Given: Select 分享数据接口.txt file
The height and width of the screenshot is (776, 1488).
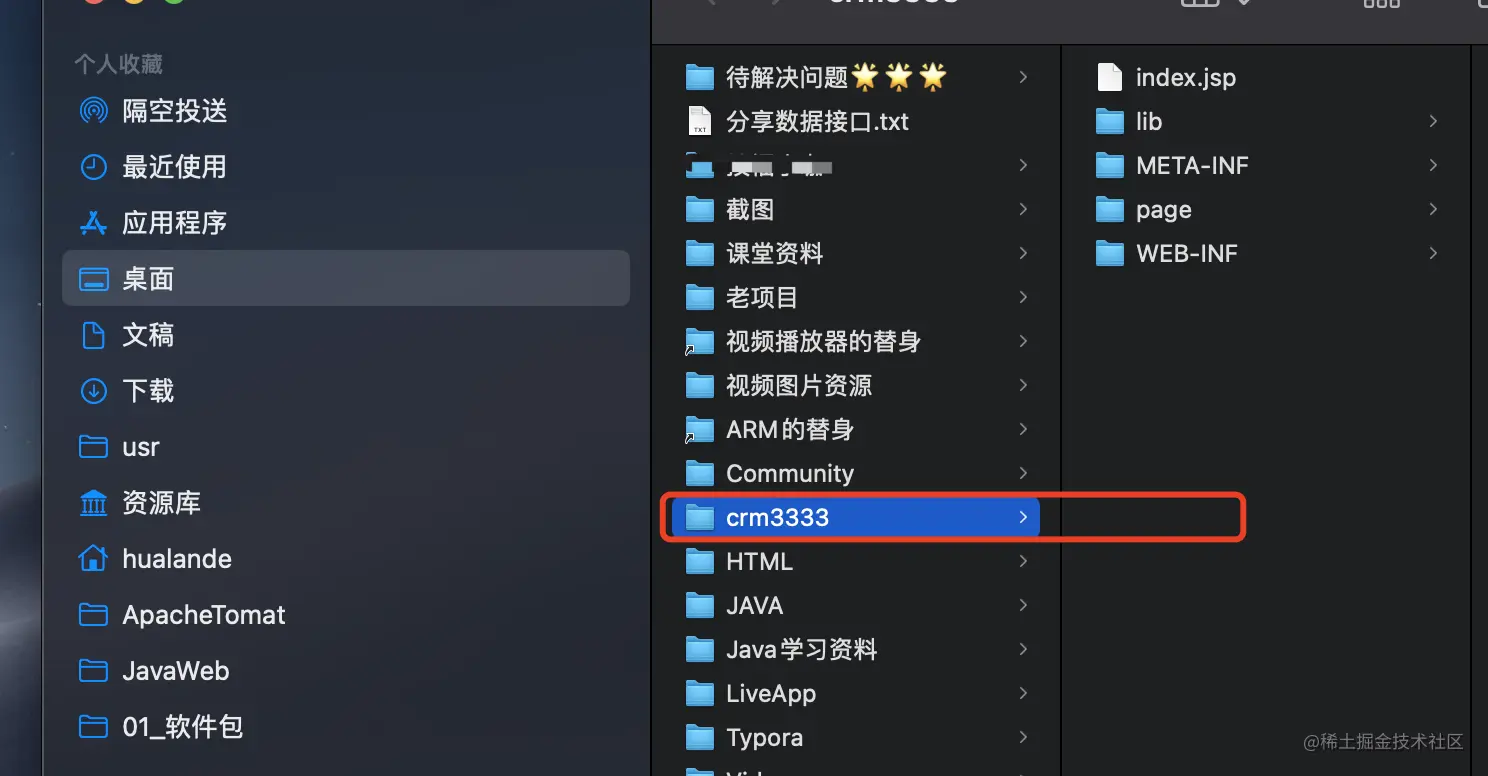Looking at the screenshot, I should [797, 122].
